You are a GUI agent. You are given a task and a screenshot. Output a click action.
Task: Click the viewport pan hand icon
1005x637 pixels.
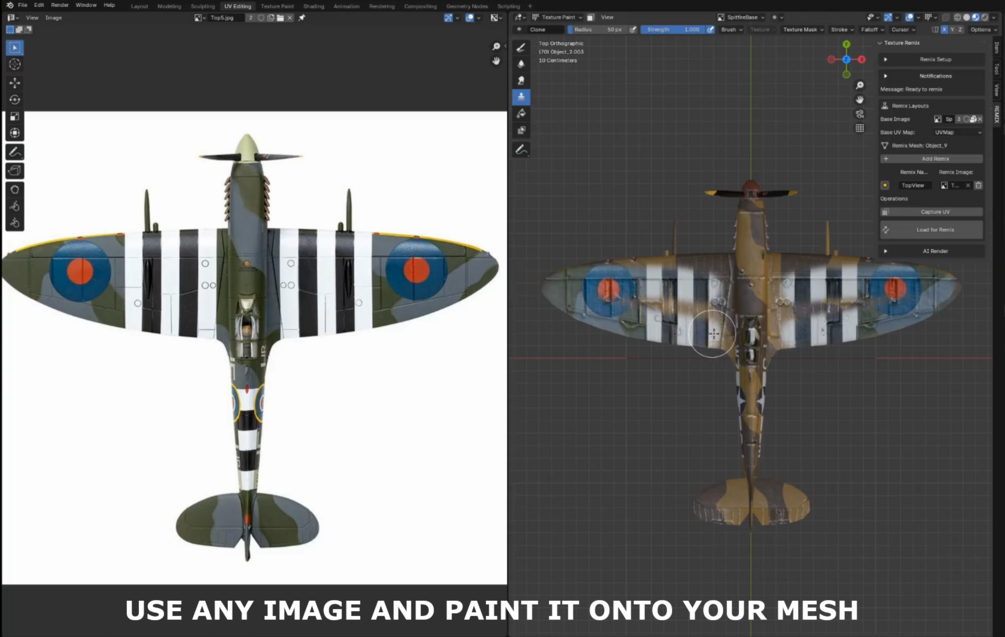point(860,100)
